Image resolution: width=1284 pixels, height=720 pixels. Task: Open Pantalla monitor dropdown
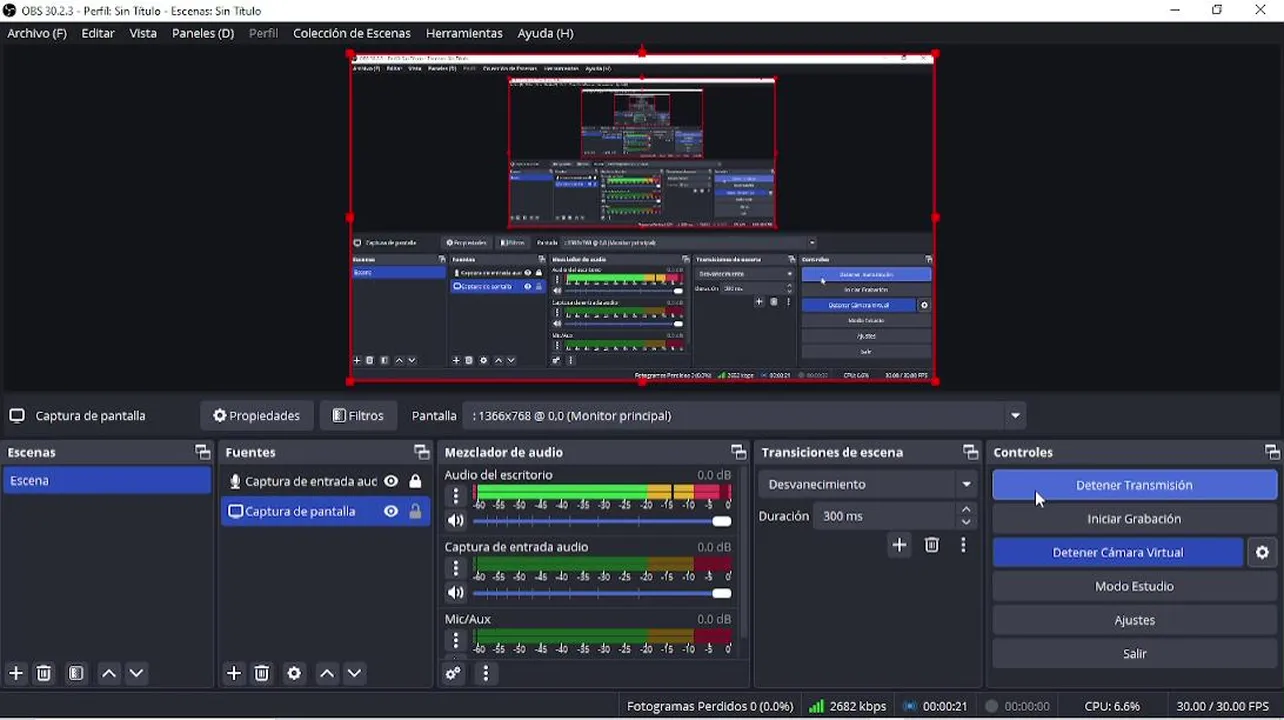click(1015, 416)
